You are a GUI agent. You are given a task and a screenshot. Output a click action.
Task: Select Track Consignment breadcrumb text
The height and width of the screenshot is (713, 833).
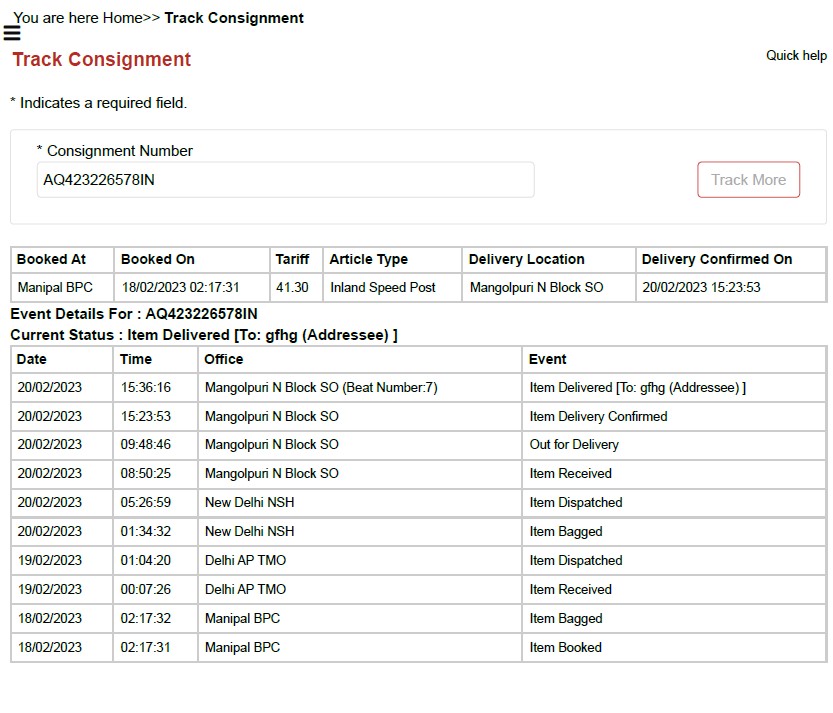coord(234,18)
